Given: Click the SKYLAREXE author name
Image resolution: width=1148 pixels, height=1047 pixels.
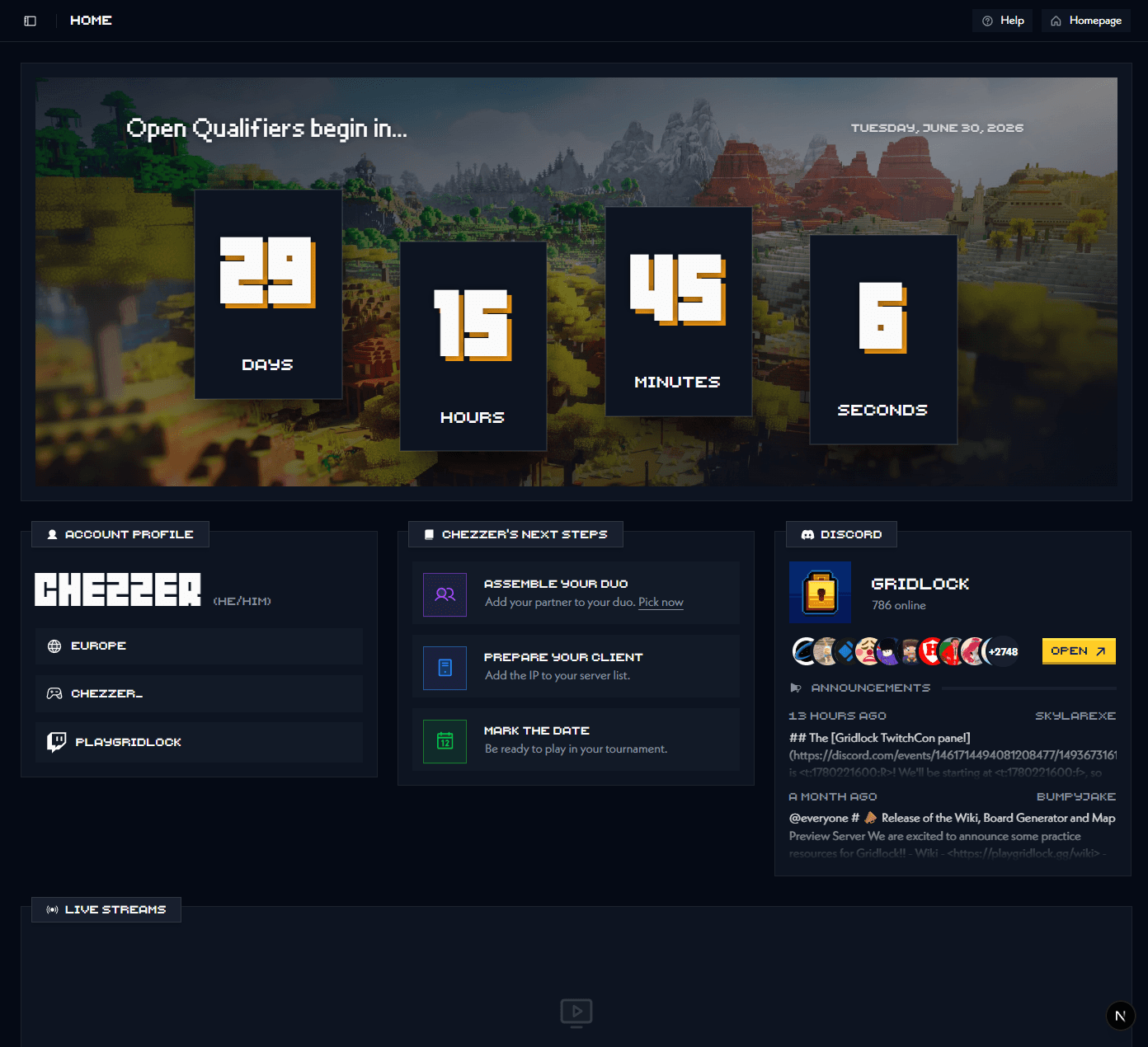Looking at the screenshot, I should (1075, 716).
